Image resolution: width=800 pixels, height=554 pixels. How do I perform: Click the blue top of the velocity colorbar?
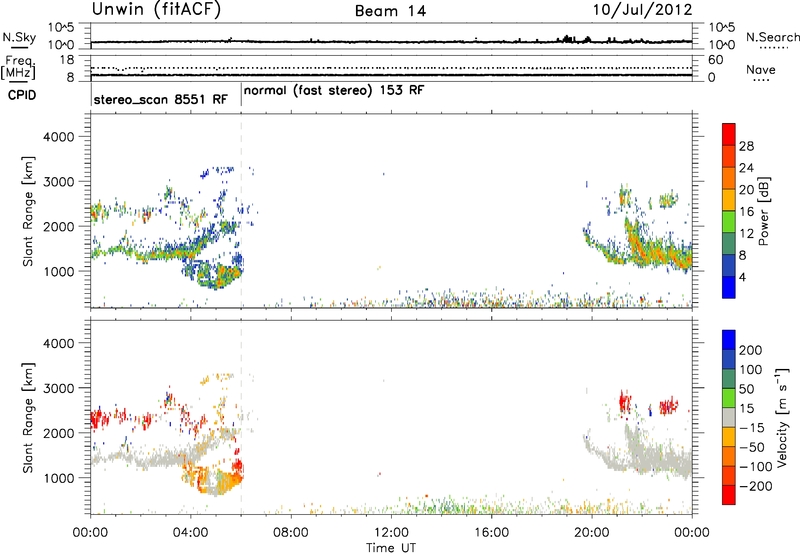click(x=729, y=340)
